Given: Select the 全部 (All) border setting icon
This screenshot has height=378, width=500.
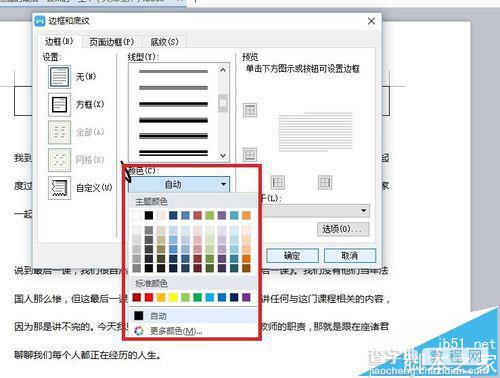Looking at the screenshot, I should (59, 132).
